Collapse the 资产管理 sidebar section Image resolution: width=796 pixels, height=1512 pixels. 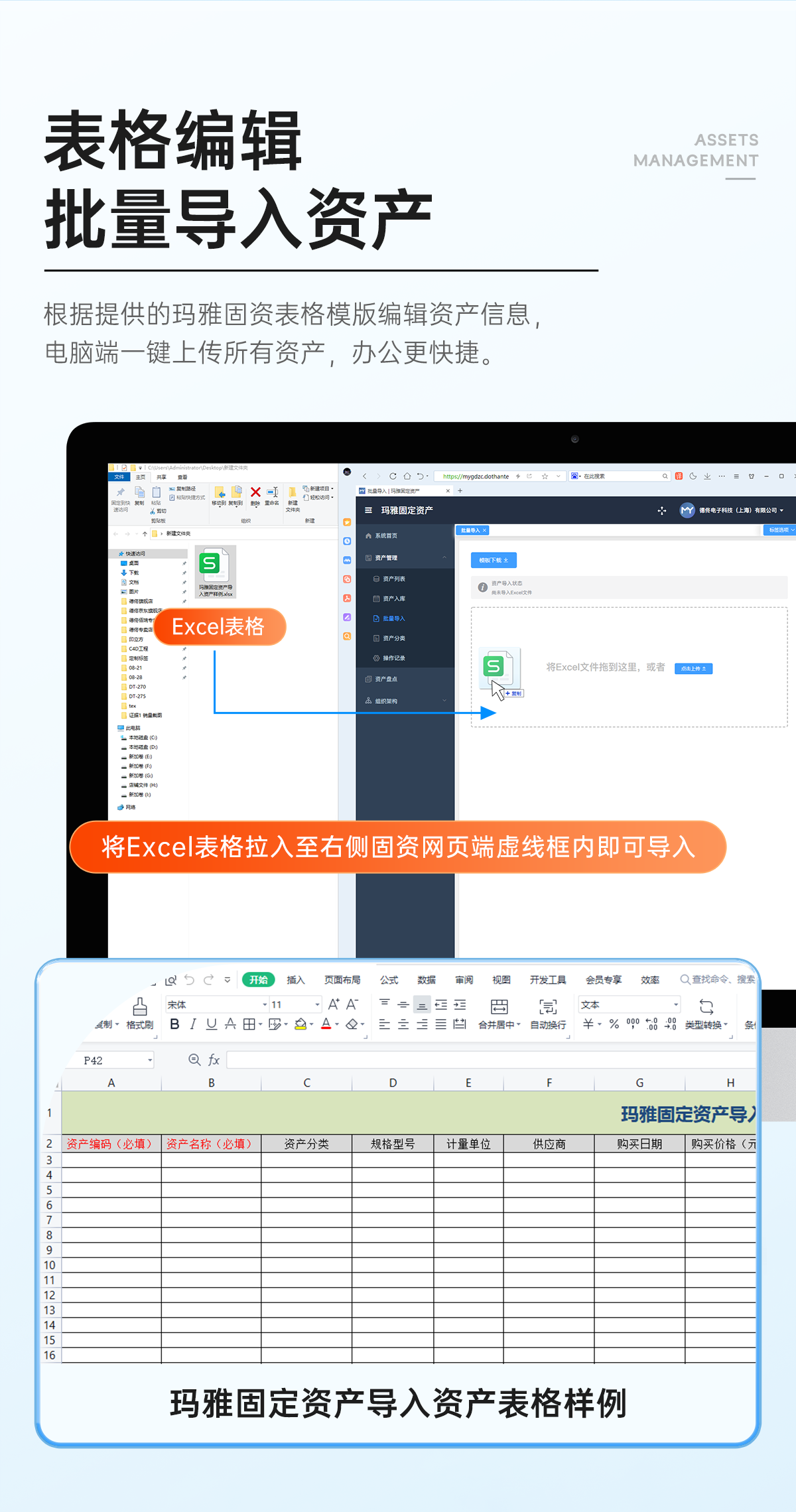(444, 558)
